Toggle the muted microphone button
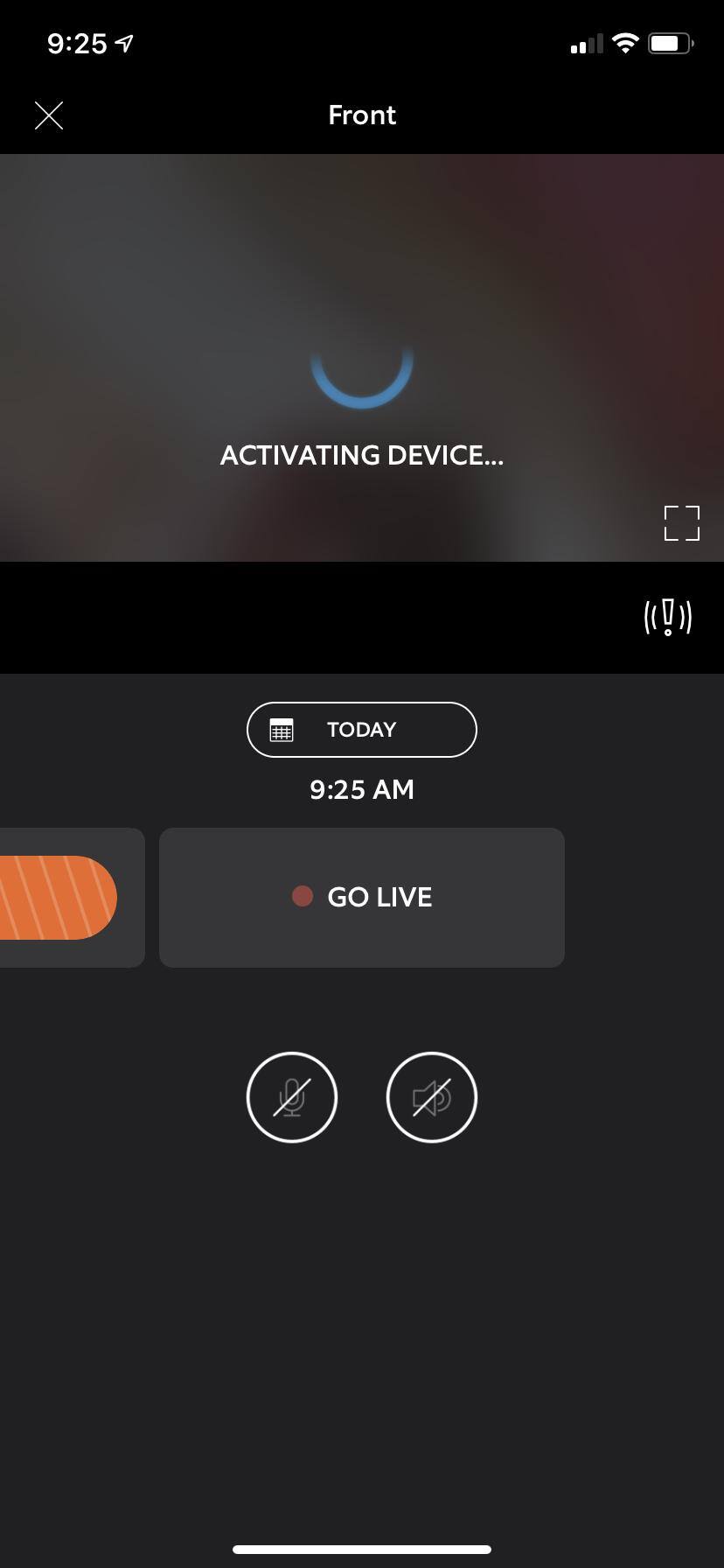The width and height of the screenshot is (724, 1568). [x=292, y=1097]
